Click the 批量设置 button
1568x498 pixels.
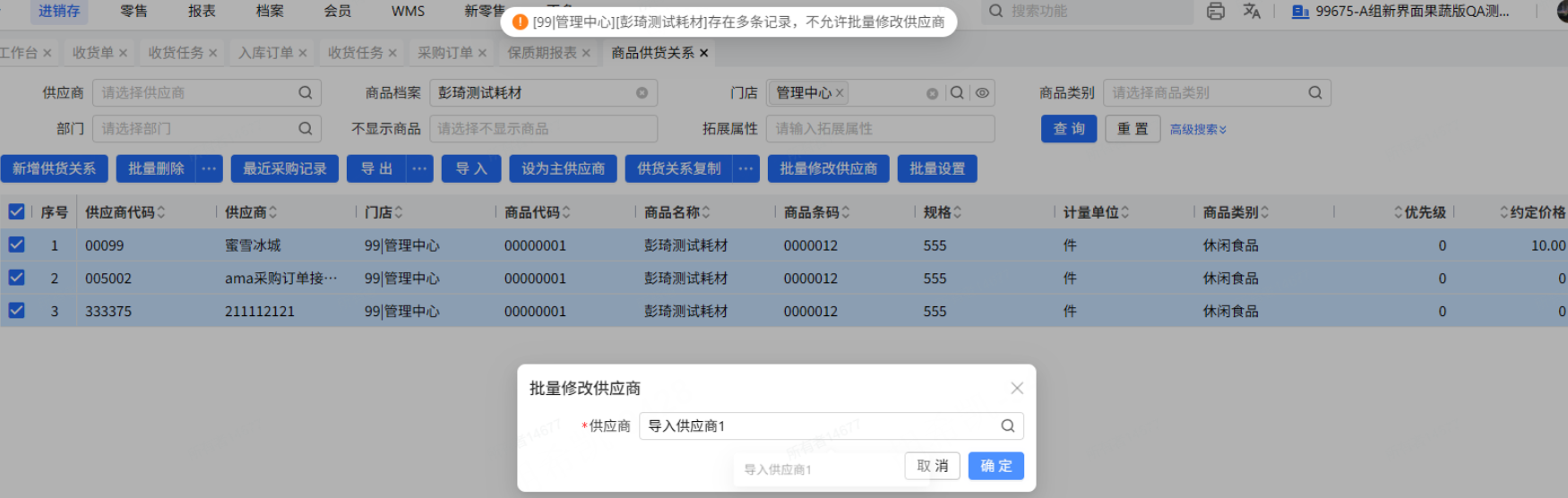[x=937, y=168]
